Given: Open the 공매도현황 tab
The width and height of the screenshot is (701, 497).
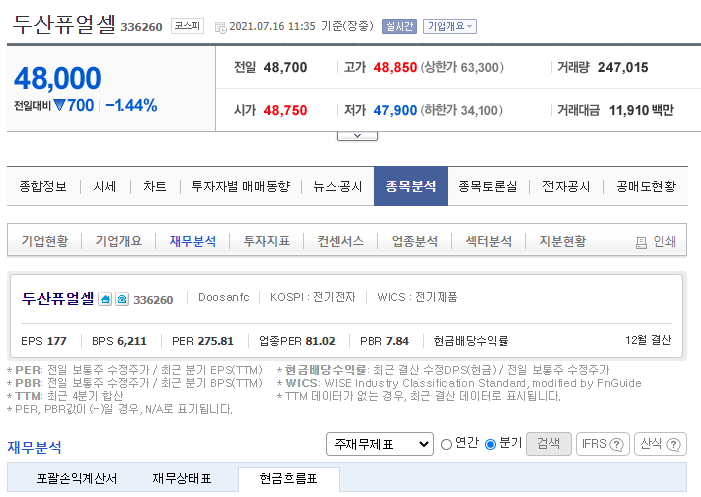Looking at the screenshot, I should point(646,186).
